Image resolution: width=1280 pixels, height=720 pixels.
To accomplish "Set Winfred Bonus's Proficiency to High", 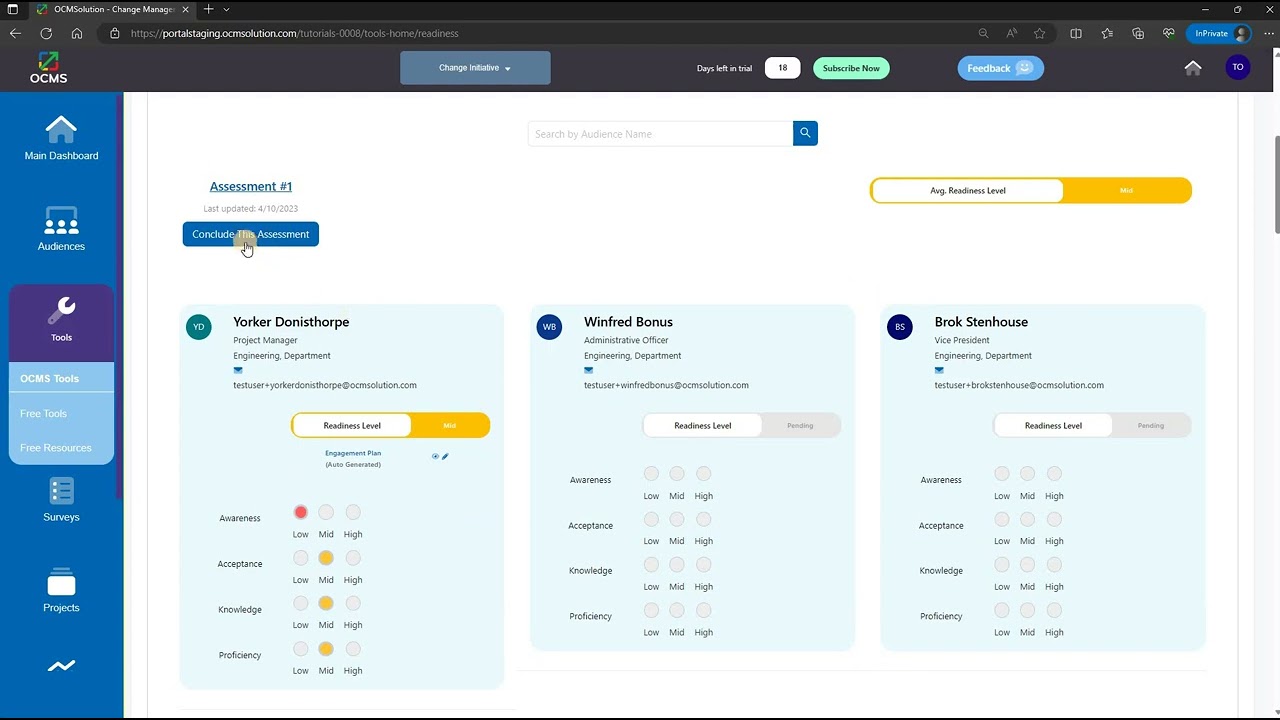I will point(704,610).
